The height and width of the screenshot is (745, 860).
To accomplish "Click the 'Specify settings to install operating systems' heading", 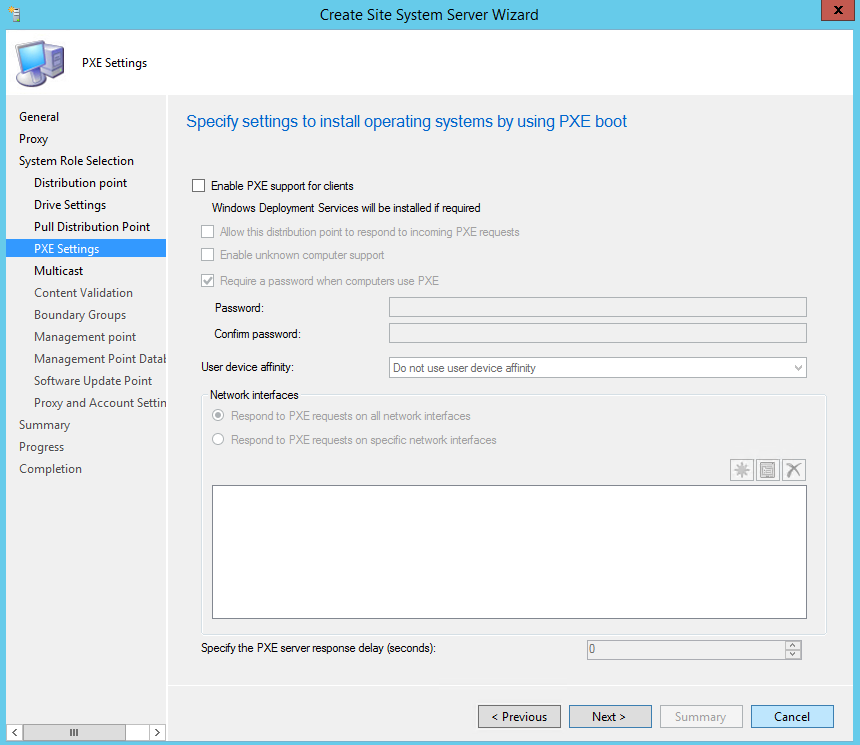I will [406, 121].
